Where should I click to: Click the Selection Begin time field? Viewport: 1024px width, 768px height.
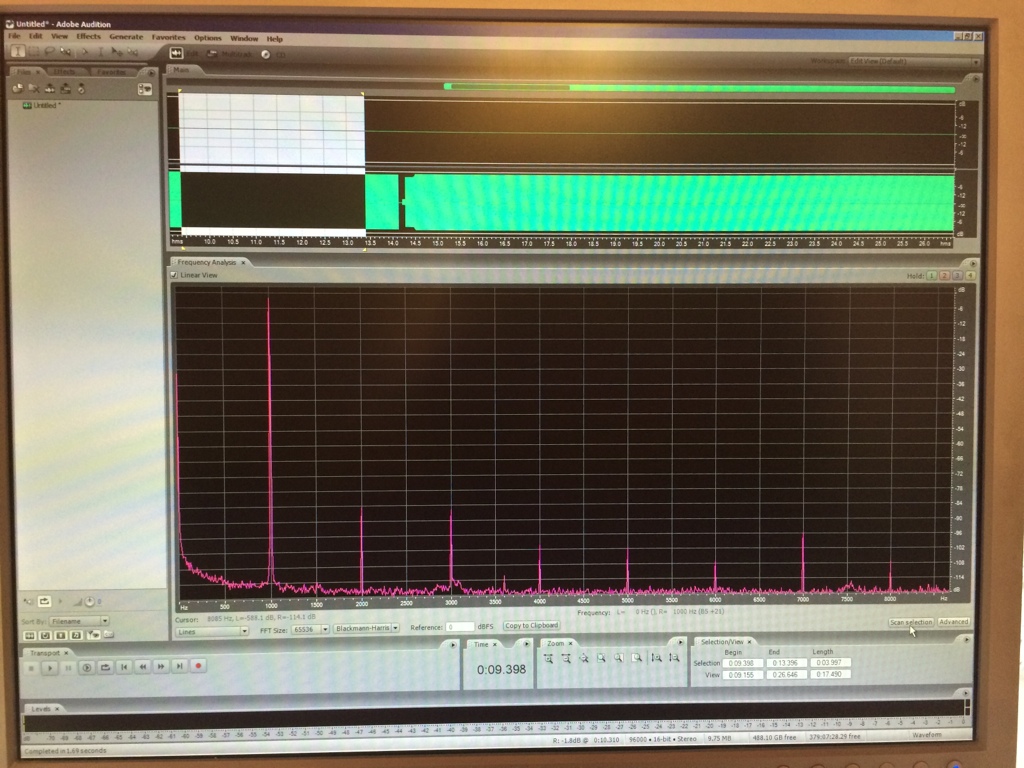pos(741,663)
